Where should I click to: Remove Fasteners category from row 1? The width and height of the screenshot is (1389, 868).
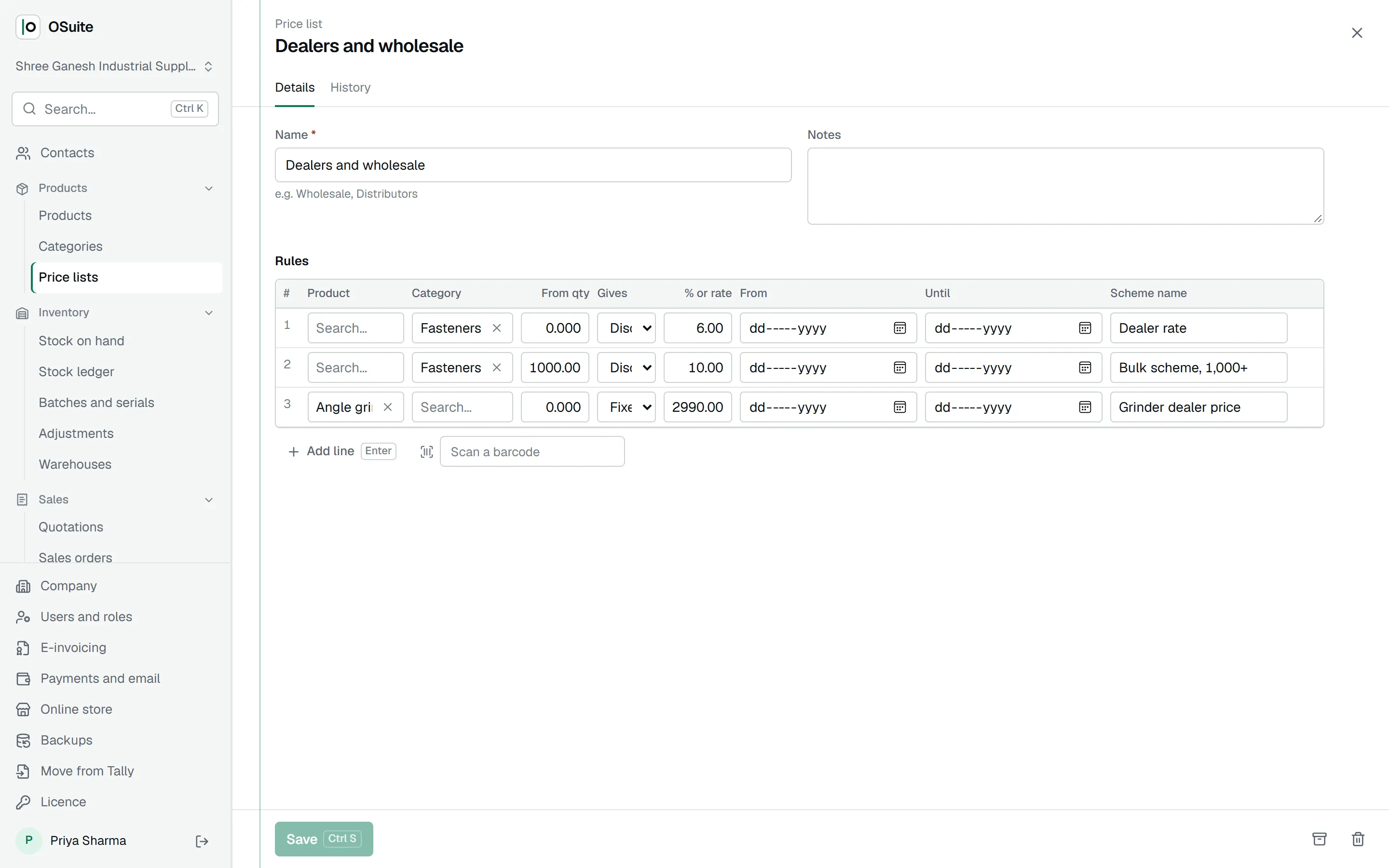[x=496, y=328]
